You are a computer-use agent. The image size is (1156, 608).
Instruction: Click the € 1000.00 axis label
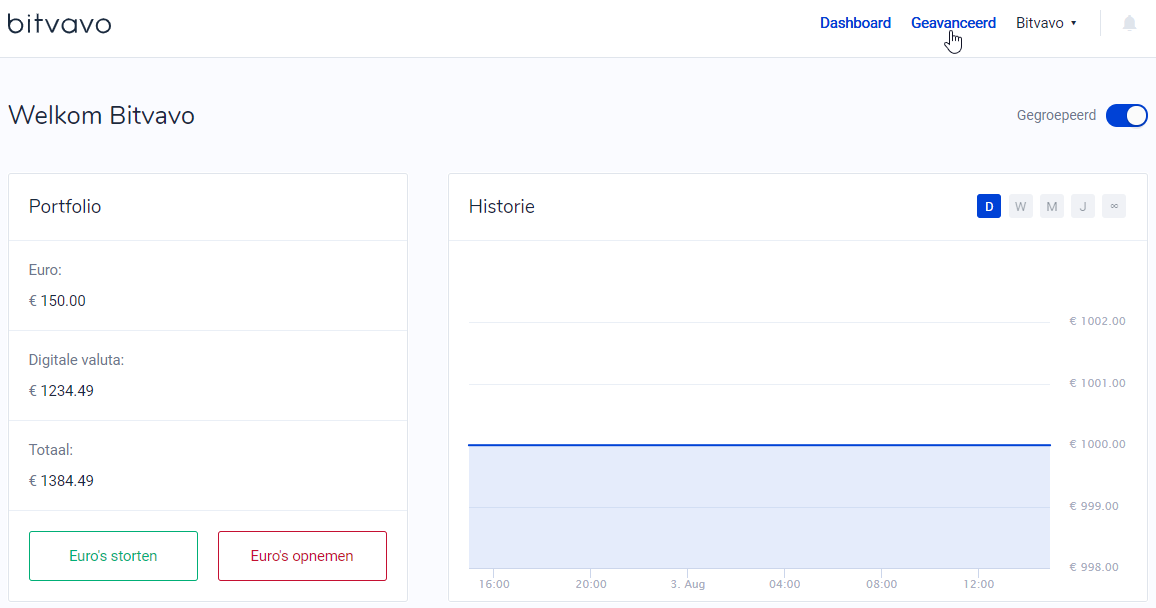click(1098, 444)
